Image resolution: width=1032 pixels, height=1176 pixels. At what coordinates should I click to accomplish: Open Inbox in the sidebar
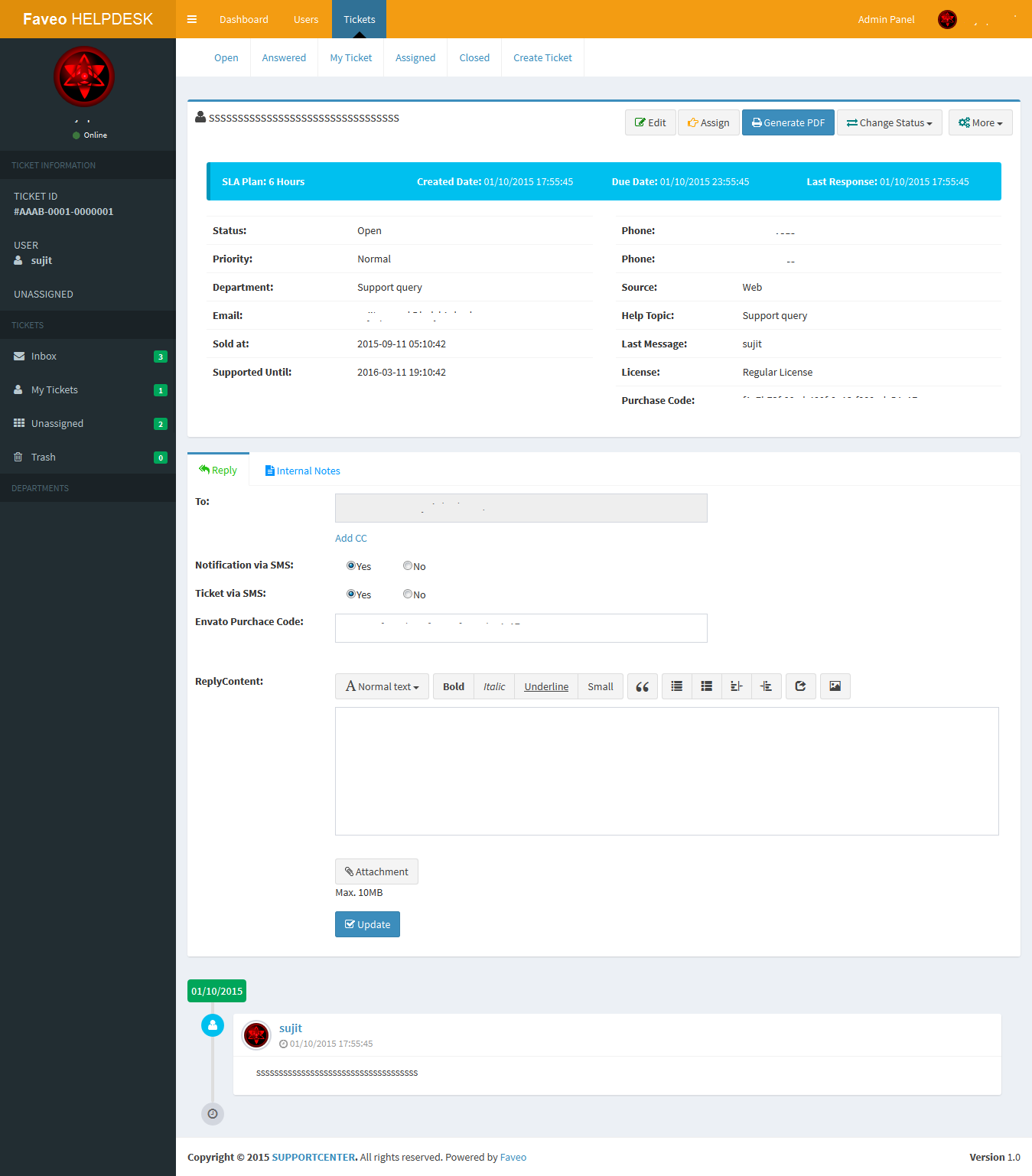pos(88,356)
